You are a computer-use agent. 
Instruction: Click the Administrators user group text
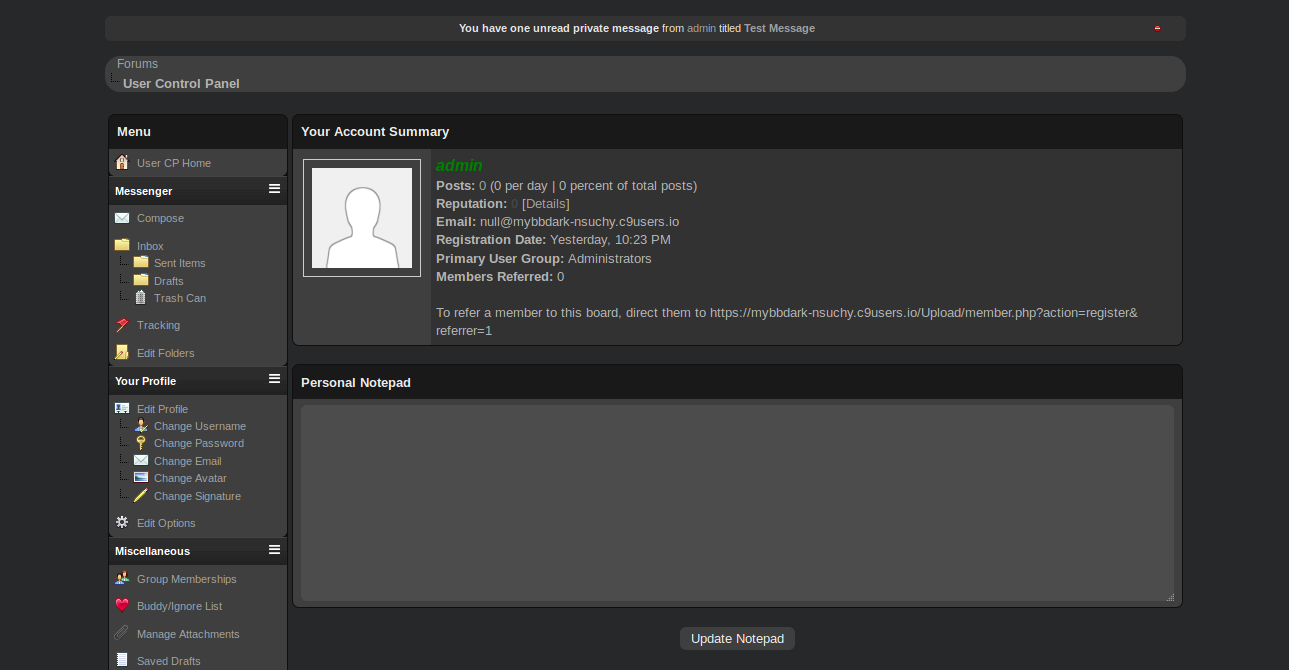click(609, 259)
